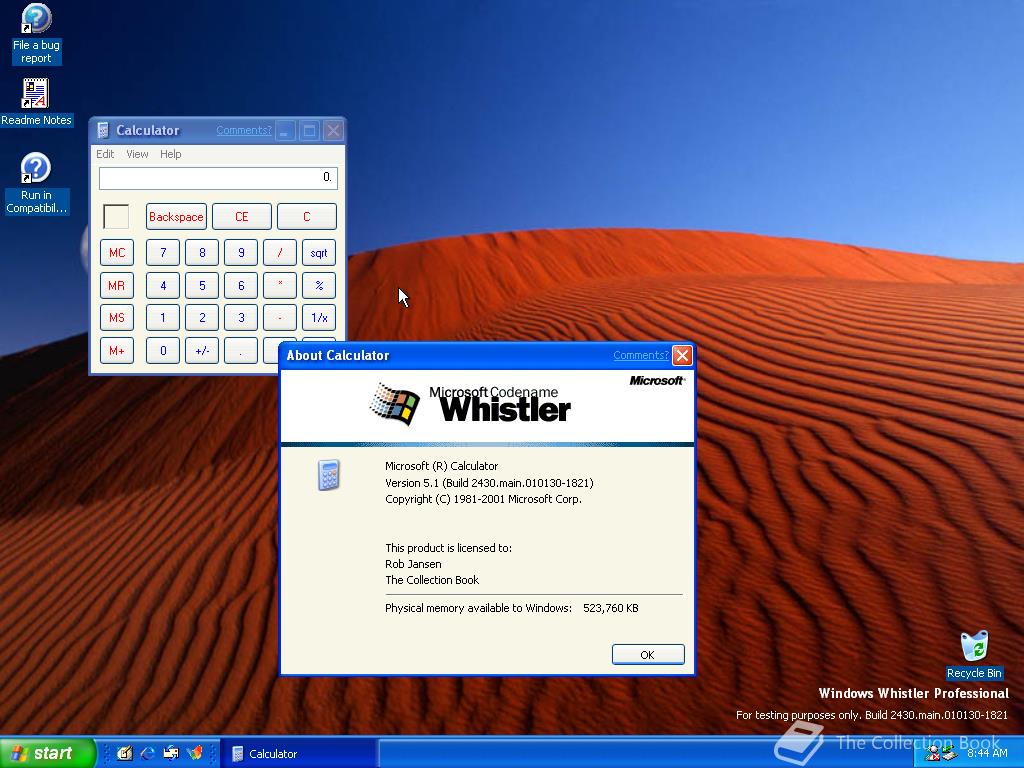This screenshot has height=768, width=1024.
Task: Click digit 4 on the Calculator
Action: pos(163,285)
